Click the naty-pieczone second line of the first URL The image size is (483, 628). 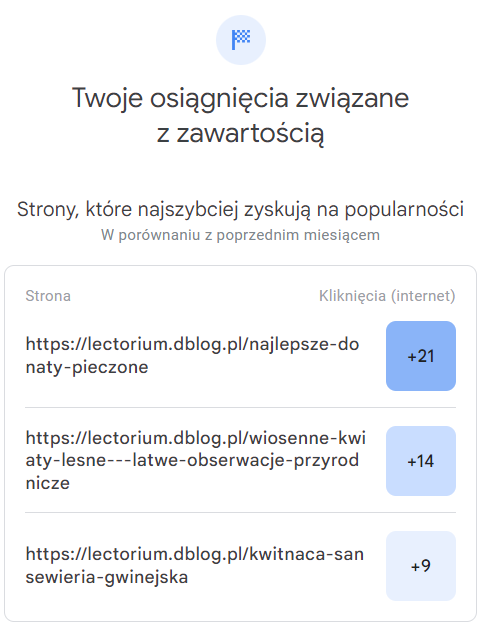87,367
